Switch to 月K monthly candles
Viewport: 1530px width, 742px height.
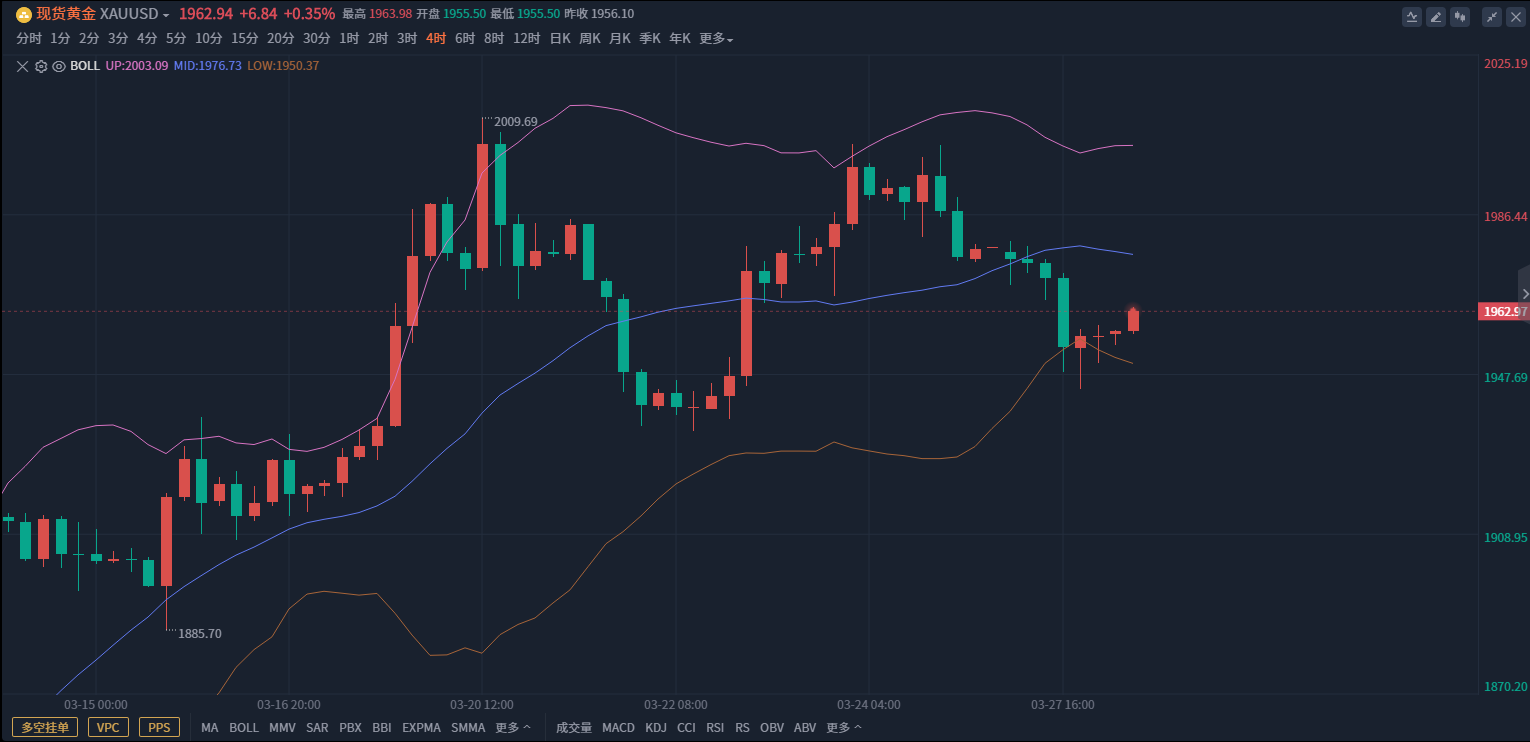pyautogui.click(x=620, y=39)
